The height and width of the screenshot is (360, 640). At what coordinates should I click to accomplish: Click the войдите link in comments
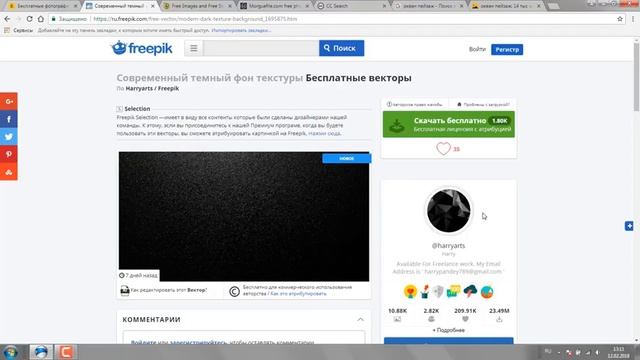[x=143, y=342]
